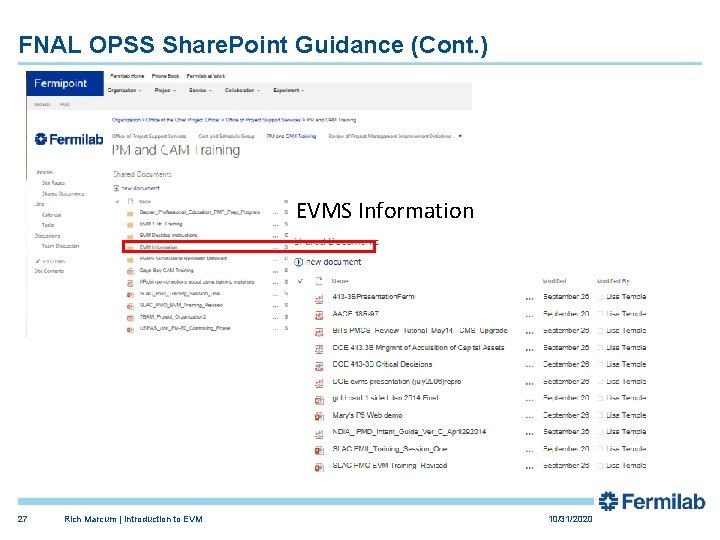This screenshot has width=720, height=540.
Task: Click new document link under EVMS Information
Action: pyautogui.click(x=333, y=262)
